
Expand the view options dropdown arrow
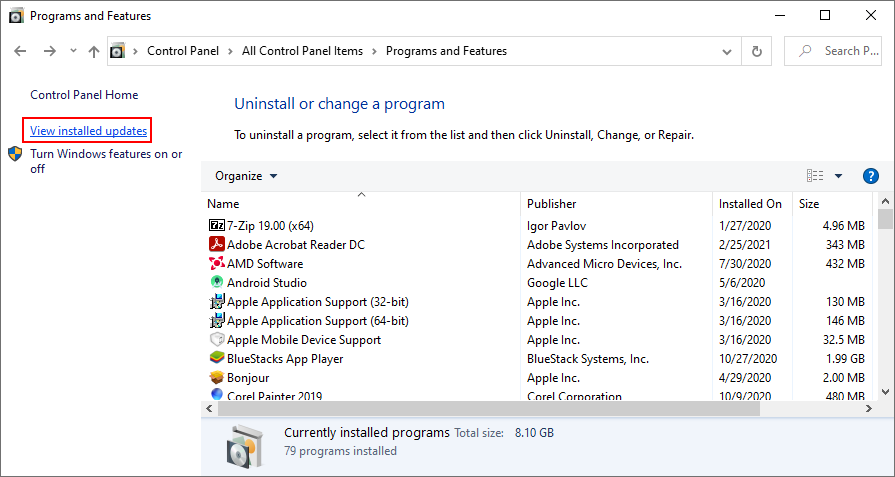[839, 176]
